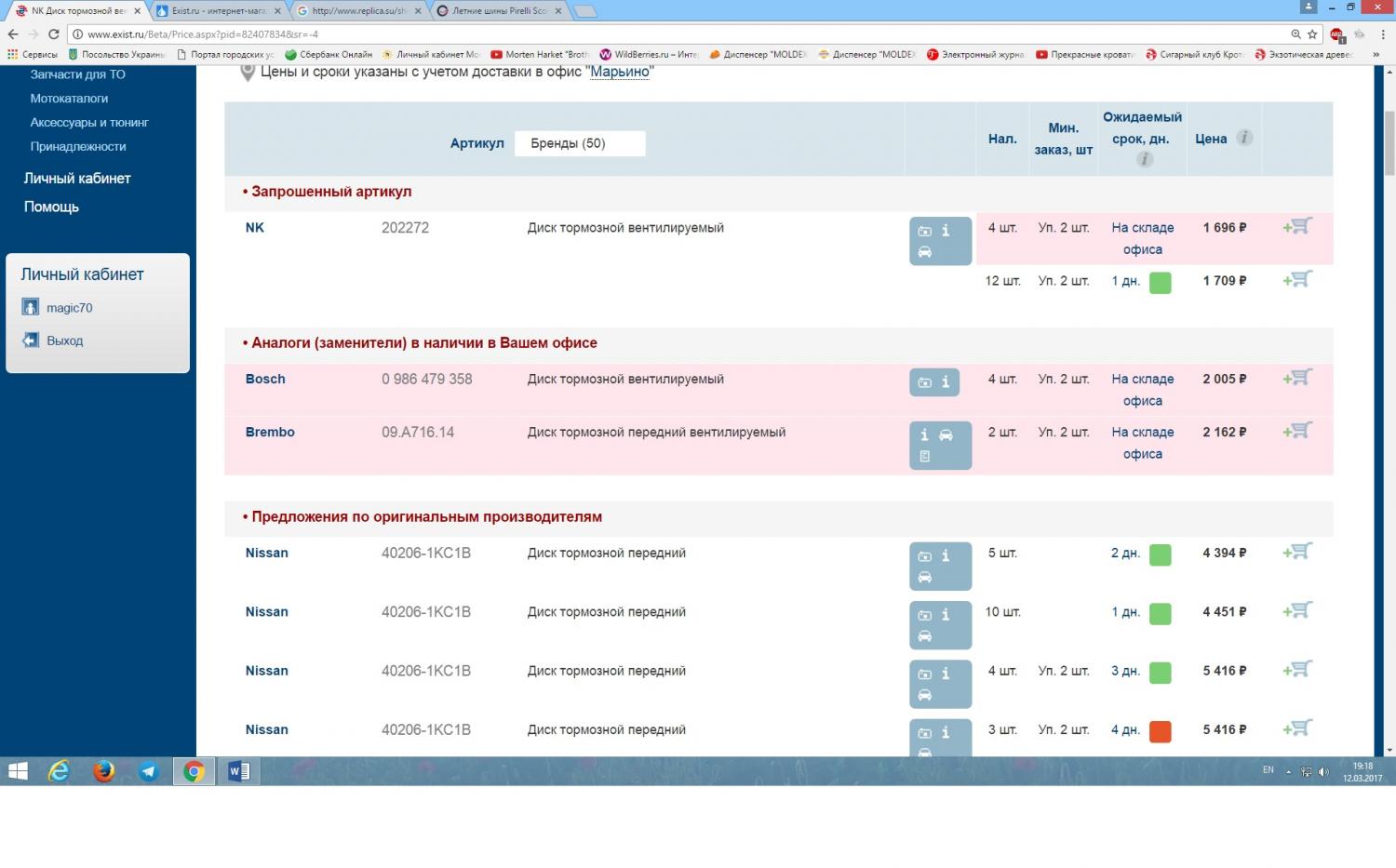The image size is (1396, 868).
Task: Open WildBerries.ru bookmark
Action: 650,55
